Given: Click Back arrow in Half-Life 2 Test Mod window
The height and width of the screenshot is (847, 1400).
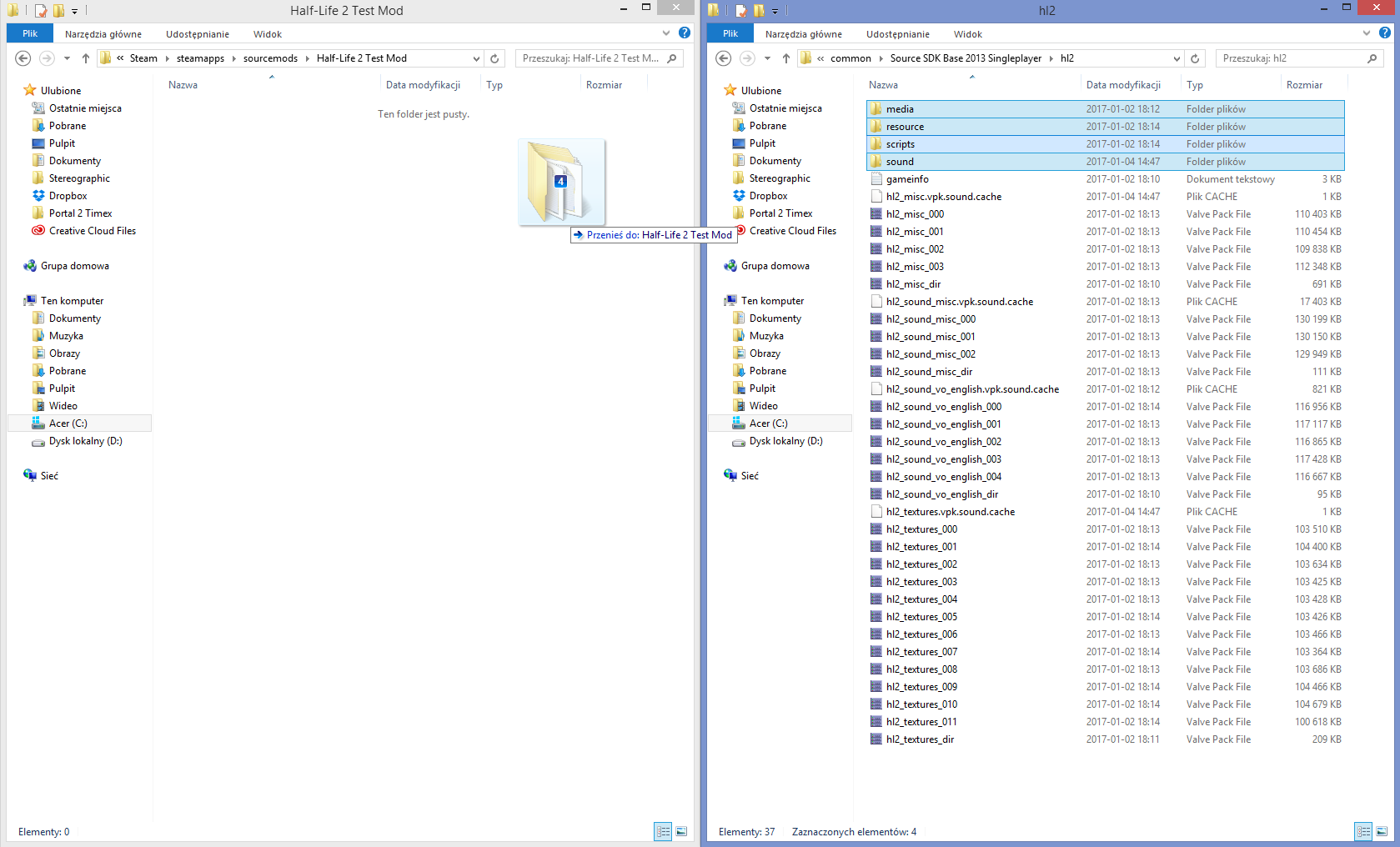Looking at the screenshot, I should coord(23,58).
